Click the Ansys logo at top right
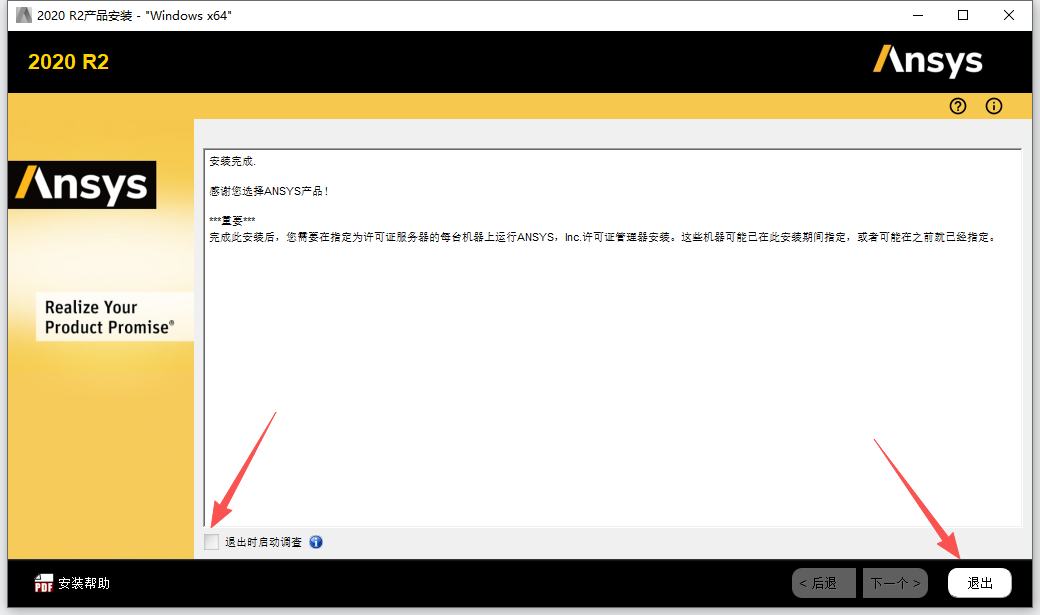 coord(928,61)
